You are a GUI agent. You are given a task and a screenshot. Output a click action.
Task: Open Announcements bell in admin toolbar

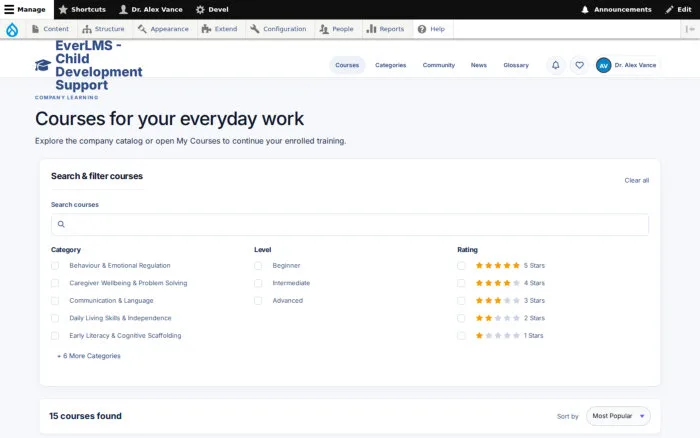616,9
